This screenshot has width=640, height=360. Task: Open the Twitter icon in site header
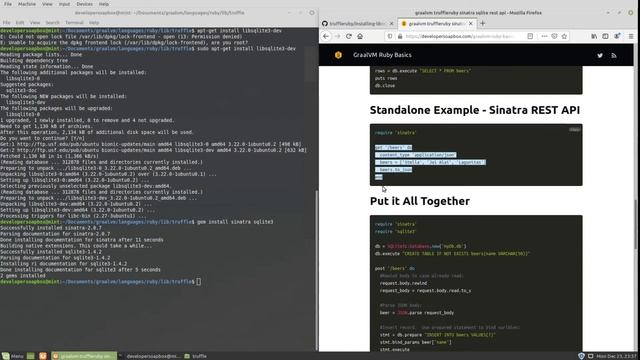pos(600,56)
